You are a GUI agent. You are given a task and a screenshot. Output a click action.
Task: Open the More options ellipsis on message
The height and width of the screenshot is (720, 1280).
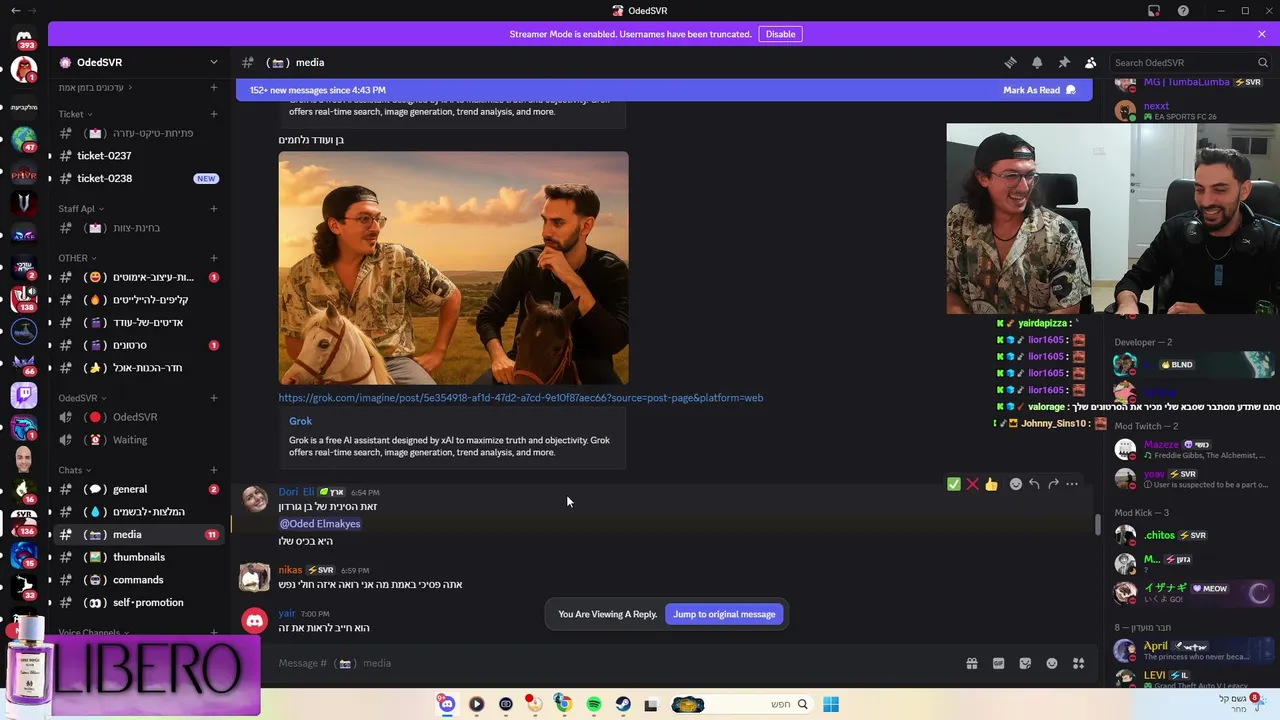point(1072,484)
